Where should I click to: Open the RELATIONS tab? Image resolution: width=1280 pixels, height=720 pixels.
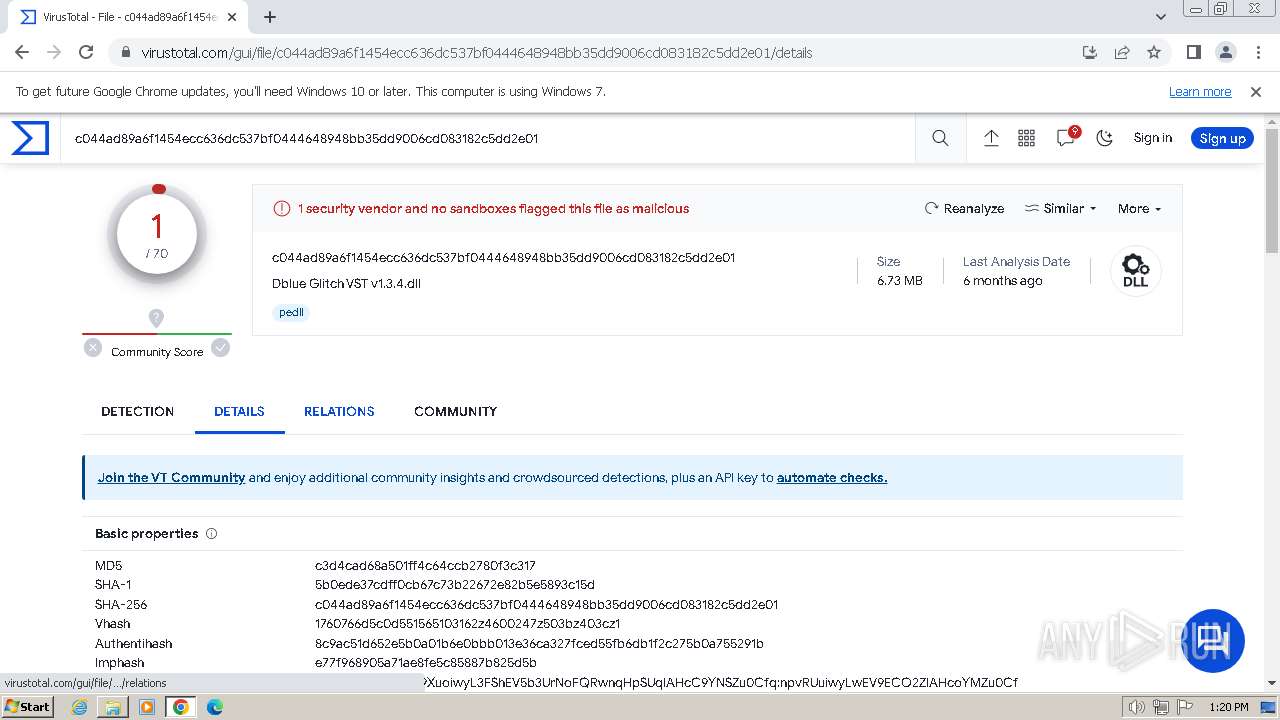pos(339,411)
